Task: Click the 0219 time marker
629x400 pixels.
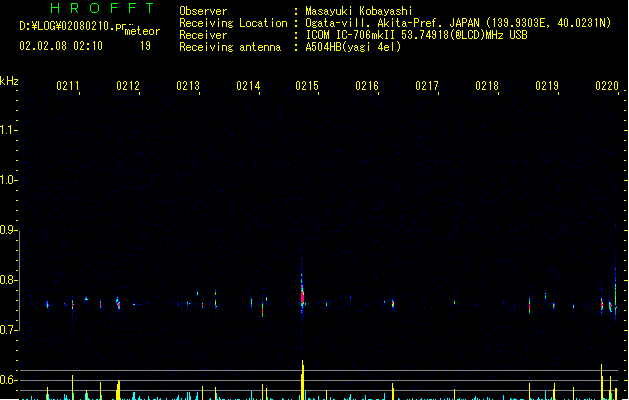Action: [547, 86]
